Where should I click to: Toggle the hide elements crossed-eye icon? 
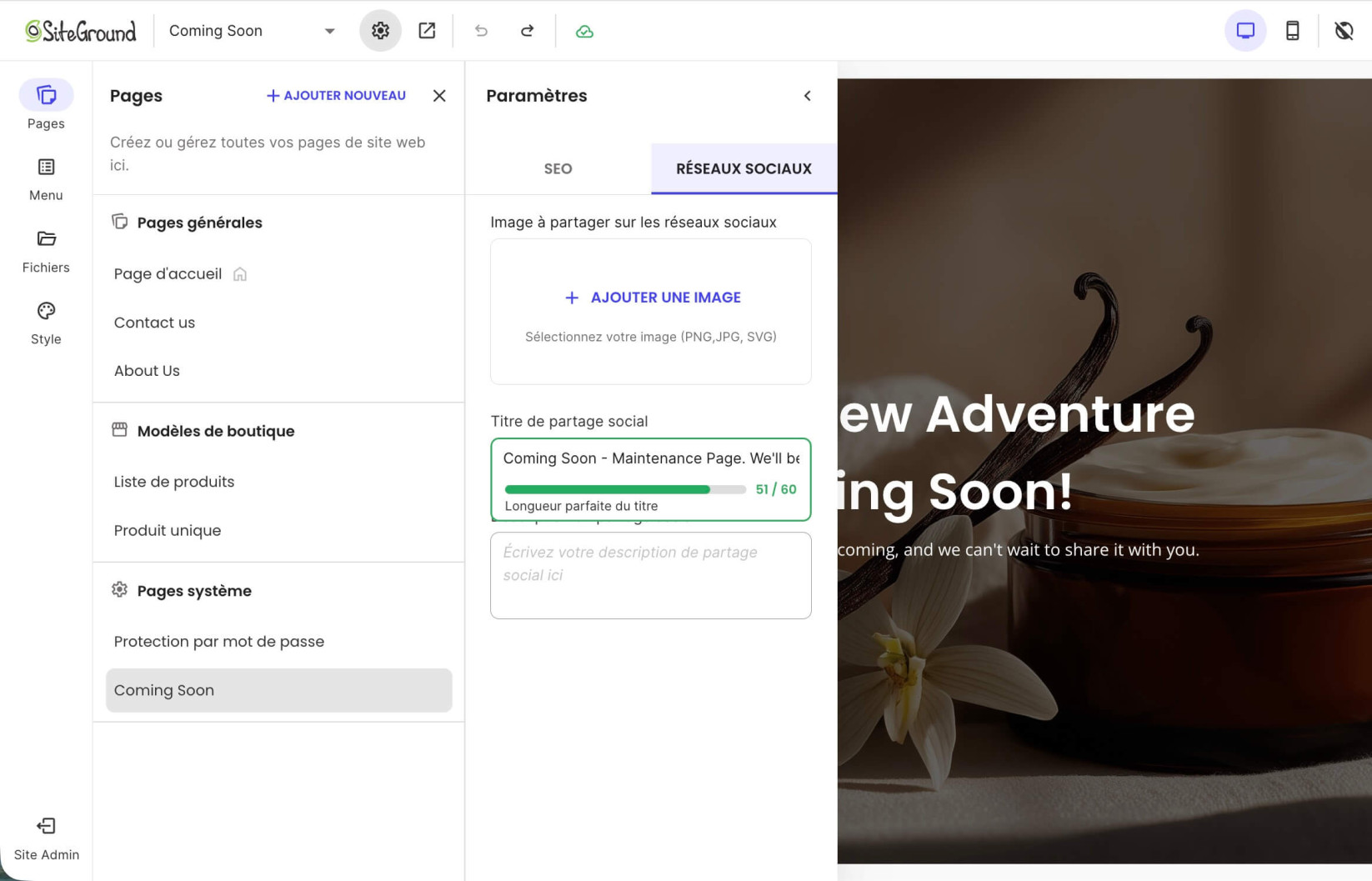tap(1344, 31)
